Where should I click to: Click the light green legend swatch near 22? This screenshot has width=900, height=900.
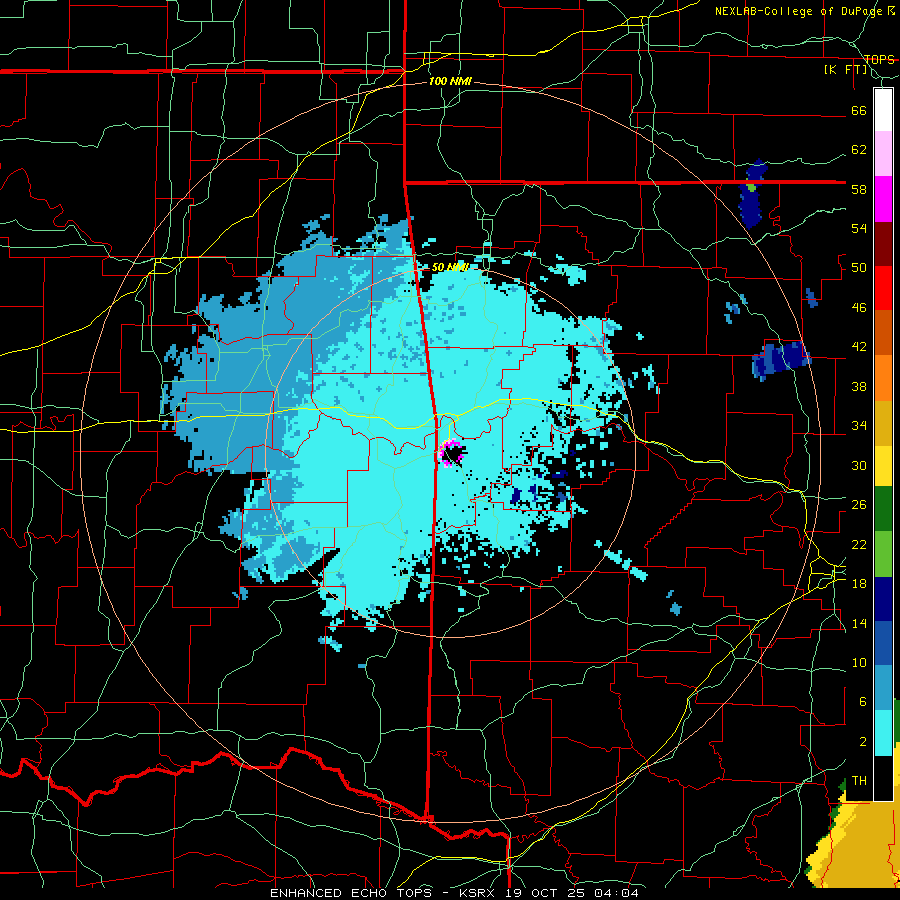(x=883, y=554)
